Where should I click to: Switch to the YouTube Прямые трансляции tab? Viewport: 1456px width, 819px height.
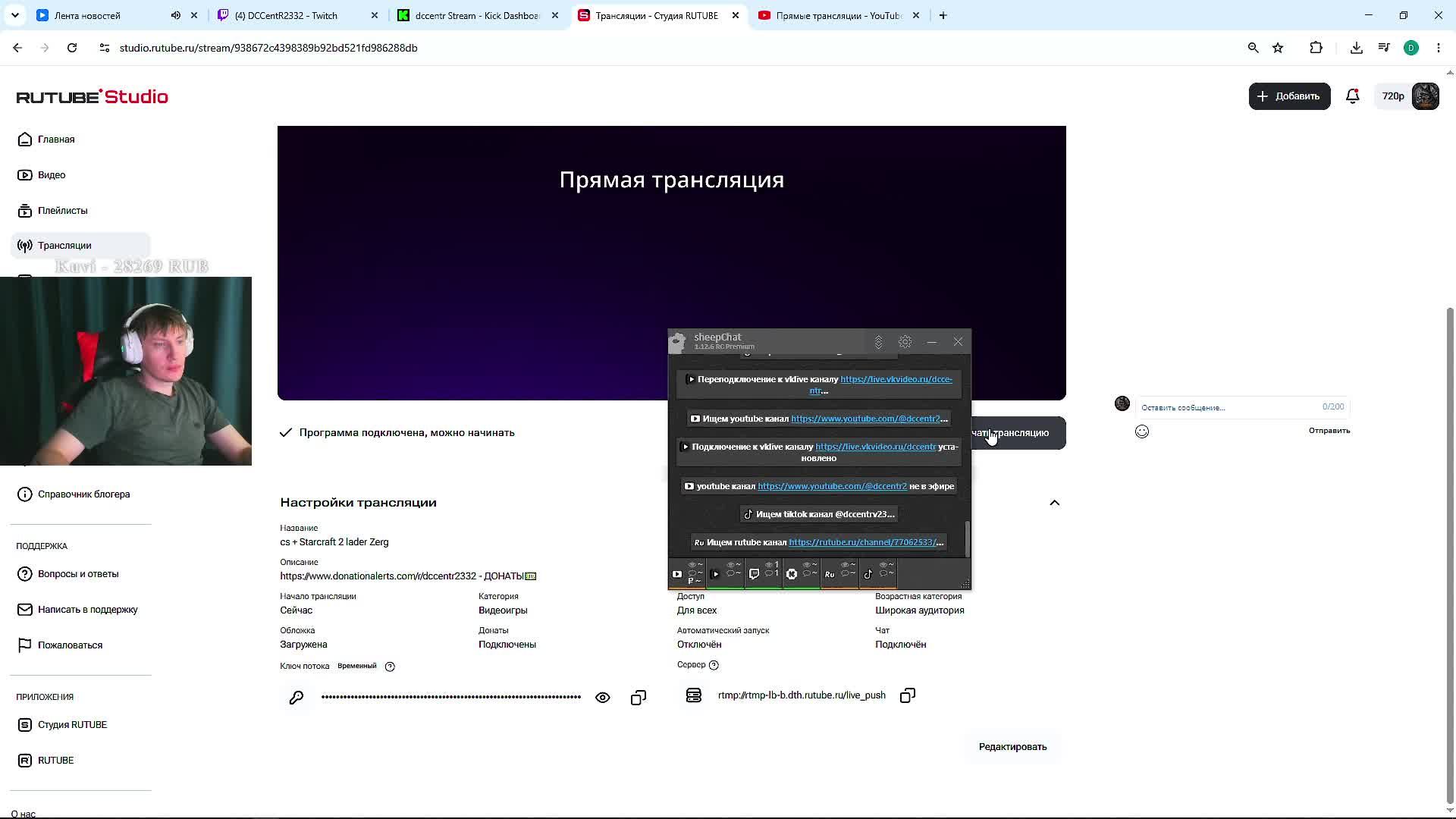[838, 15]
